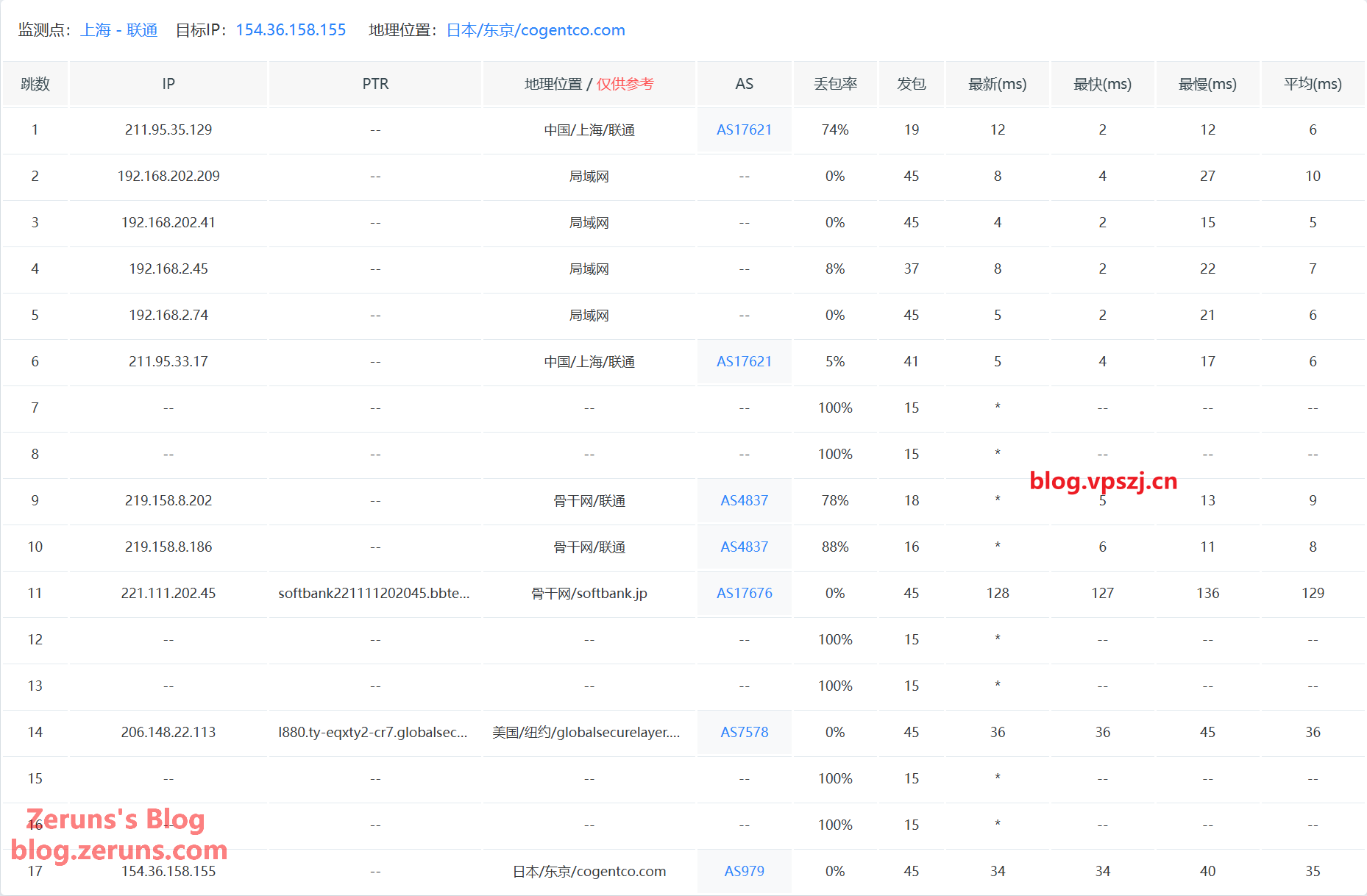Select the 丢包率 column header

835,84
